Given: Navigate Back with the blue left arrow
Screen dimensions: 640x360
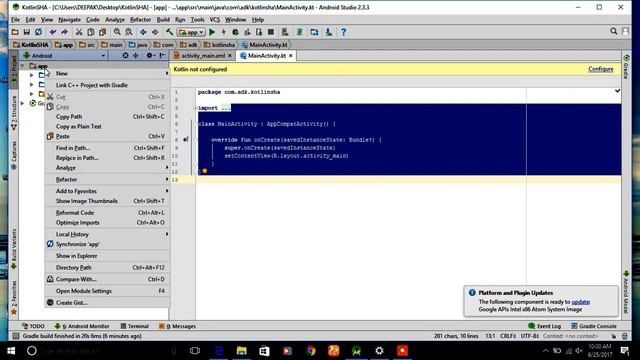Looking at the screenshot, I should click(143, 32).
